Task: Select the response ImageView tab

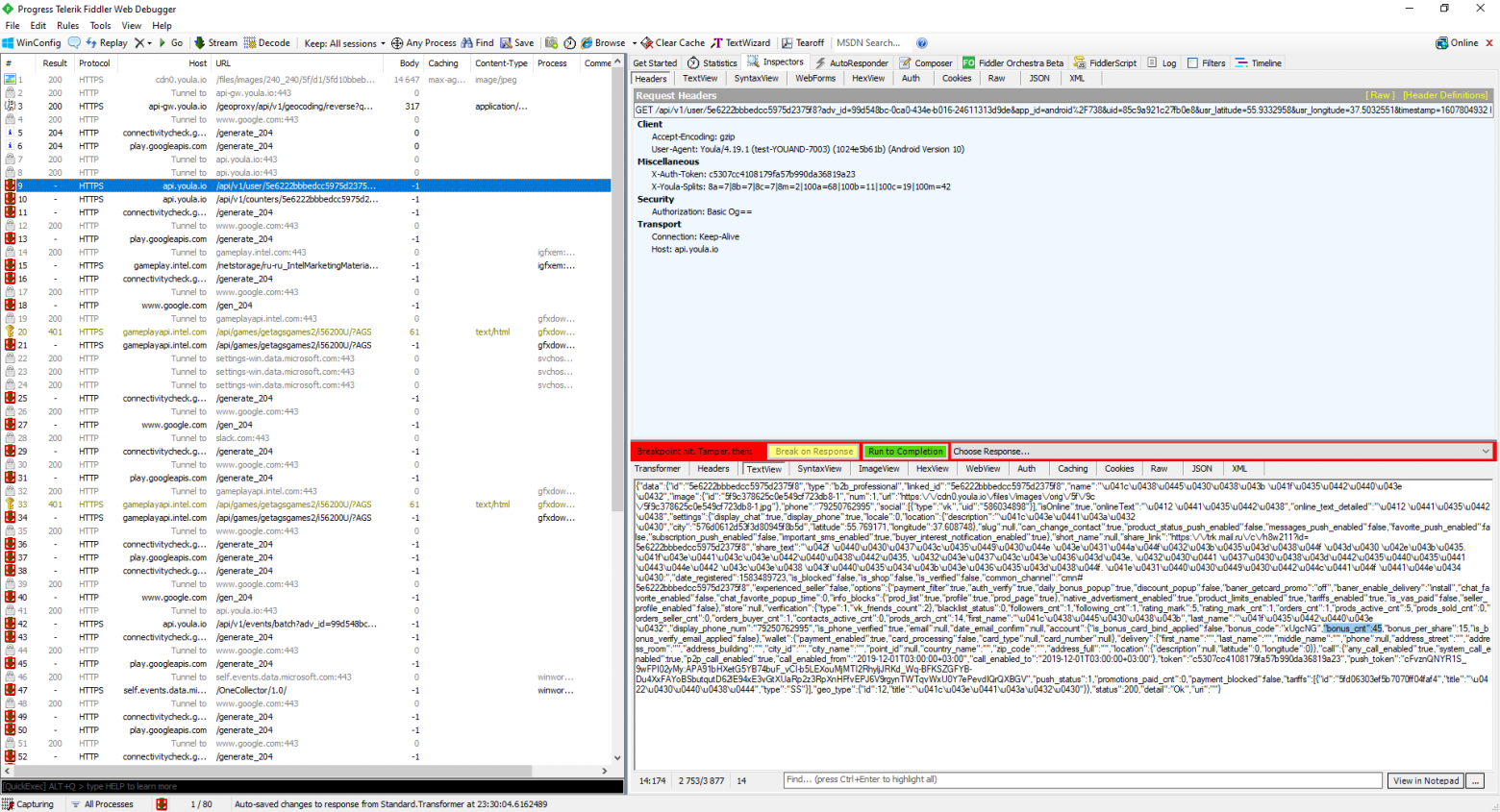Action: coord(879,469)
